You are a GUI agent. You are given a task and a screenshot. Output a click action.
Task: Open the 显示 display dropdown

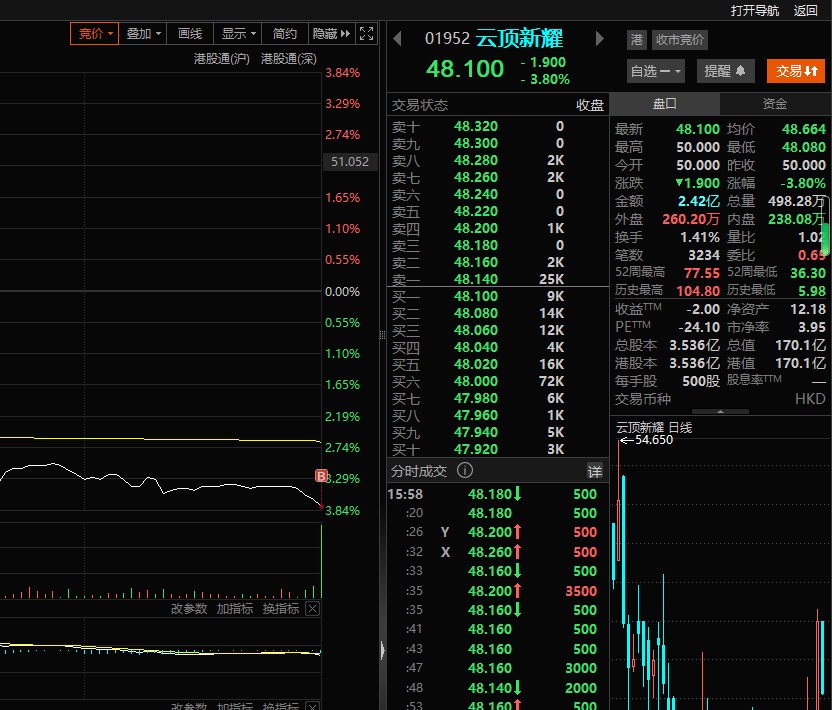click(238, 33)
